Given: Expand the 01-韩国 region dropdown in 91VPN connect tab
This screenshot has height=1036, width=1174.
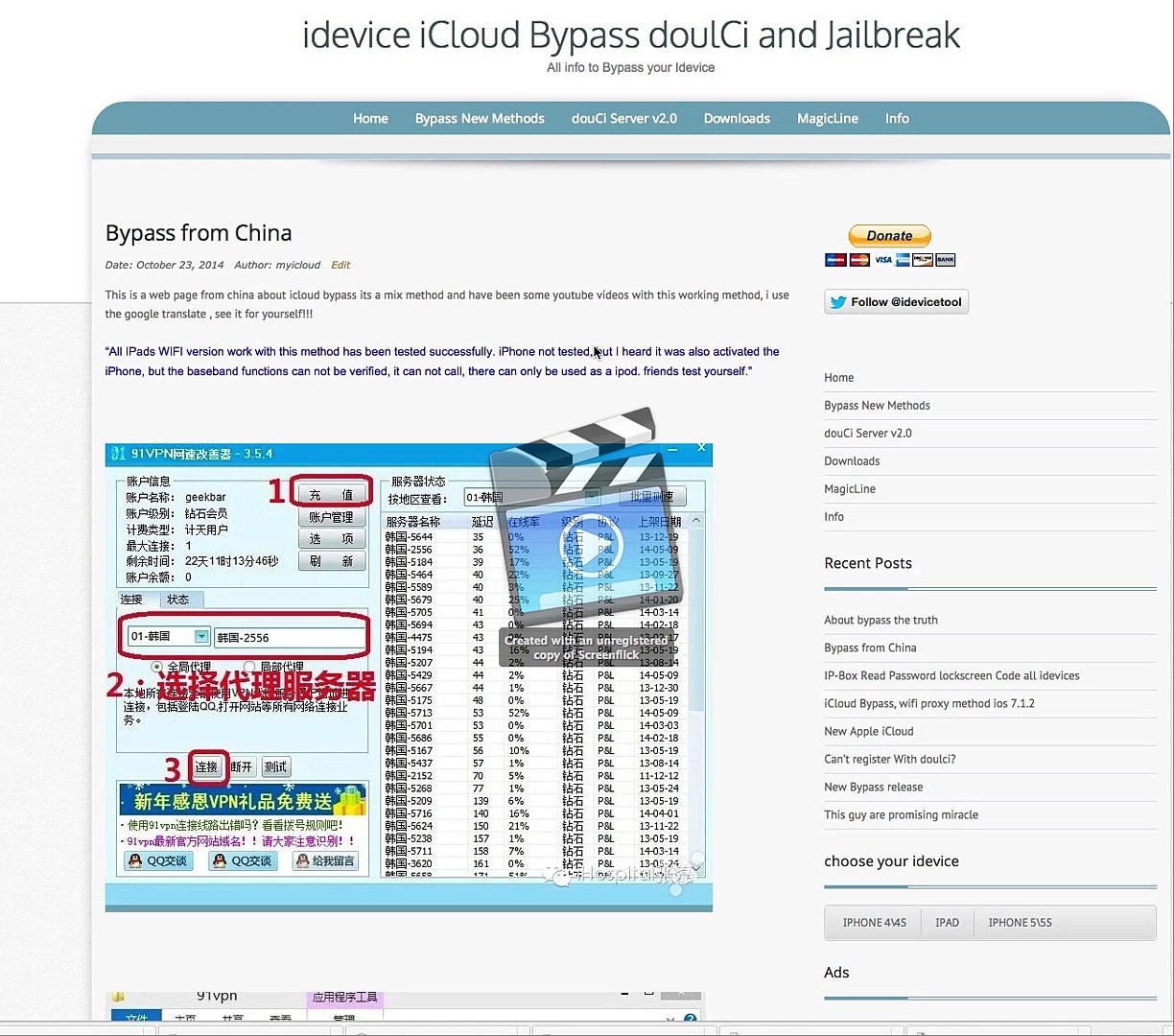Looking at the screenshot, I should point(201,637).
